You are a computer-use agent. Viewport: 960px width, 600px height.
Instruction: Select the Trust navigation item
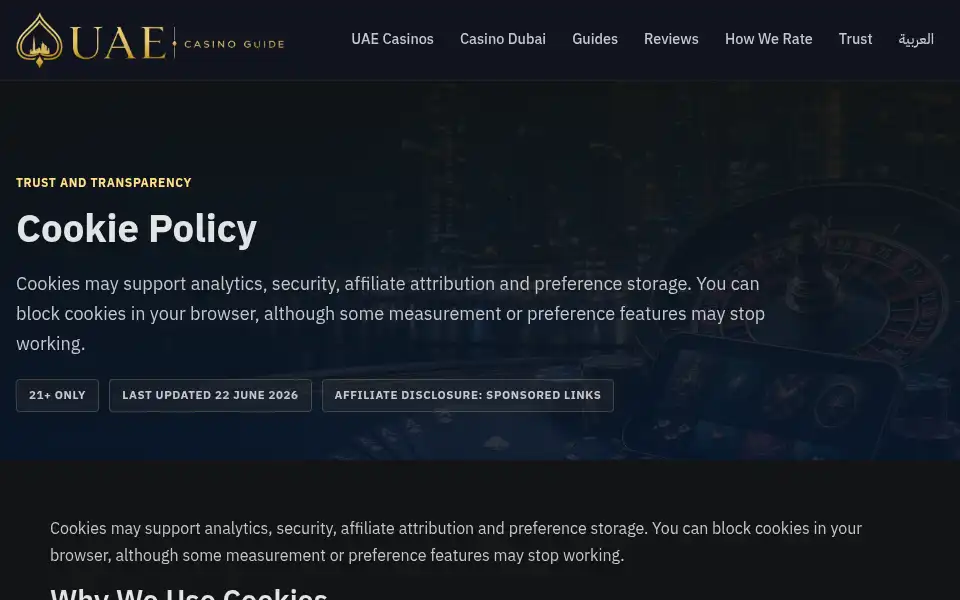855,39
